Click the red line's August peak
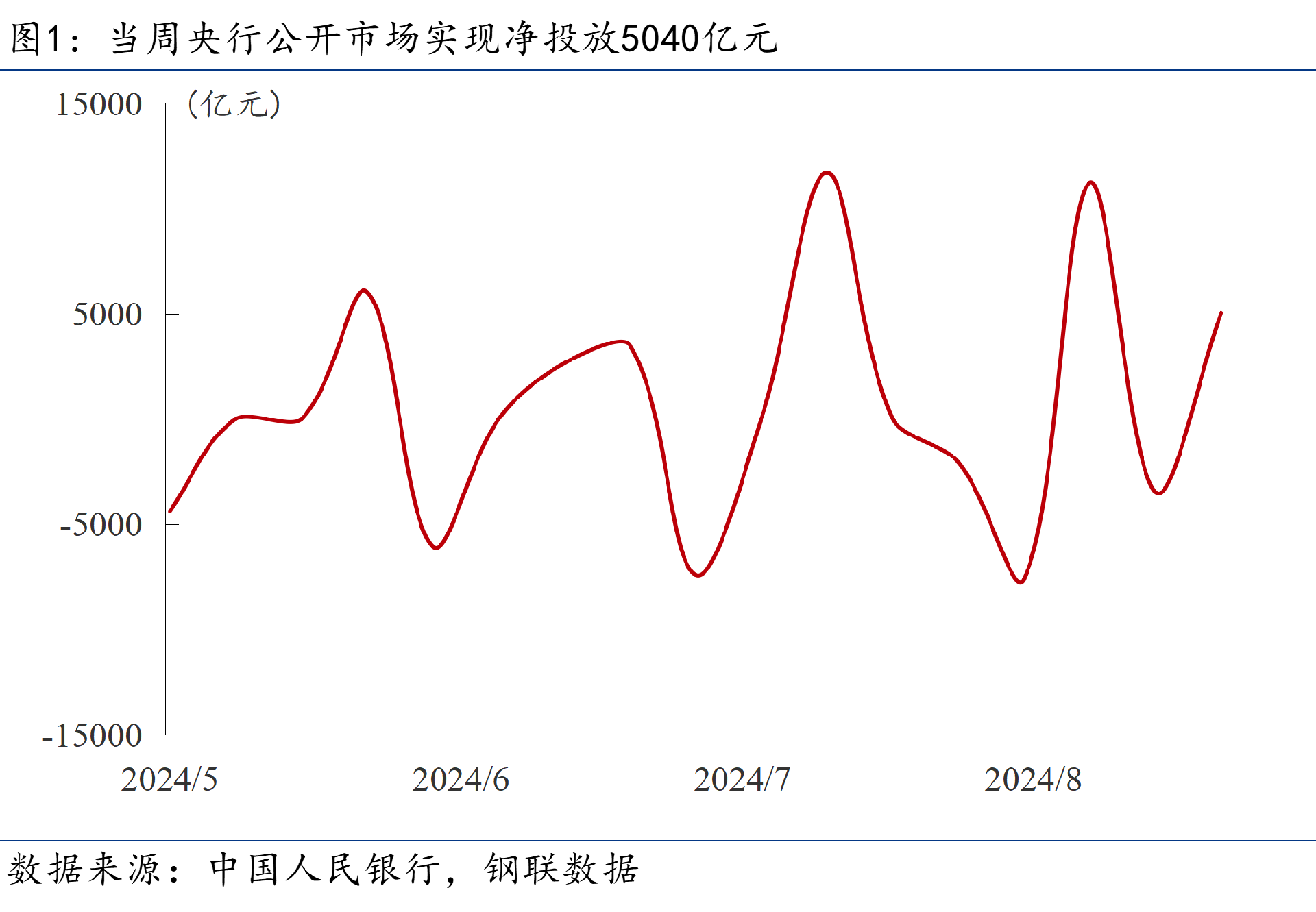The width and height of the screenshot is (1316, 912). [1090, 183]
